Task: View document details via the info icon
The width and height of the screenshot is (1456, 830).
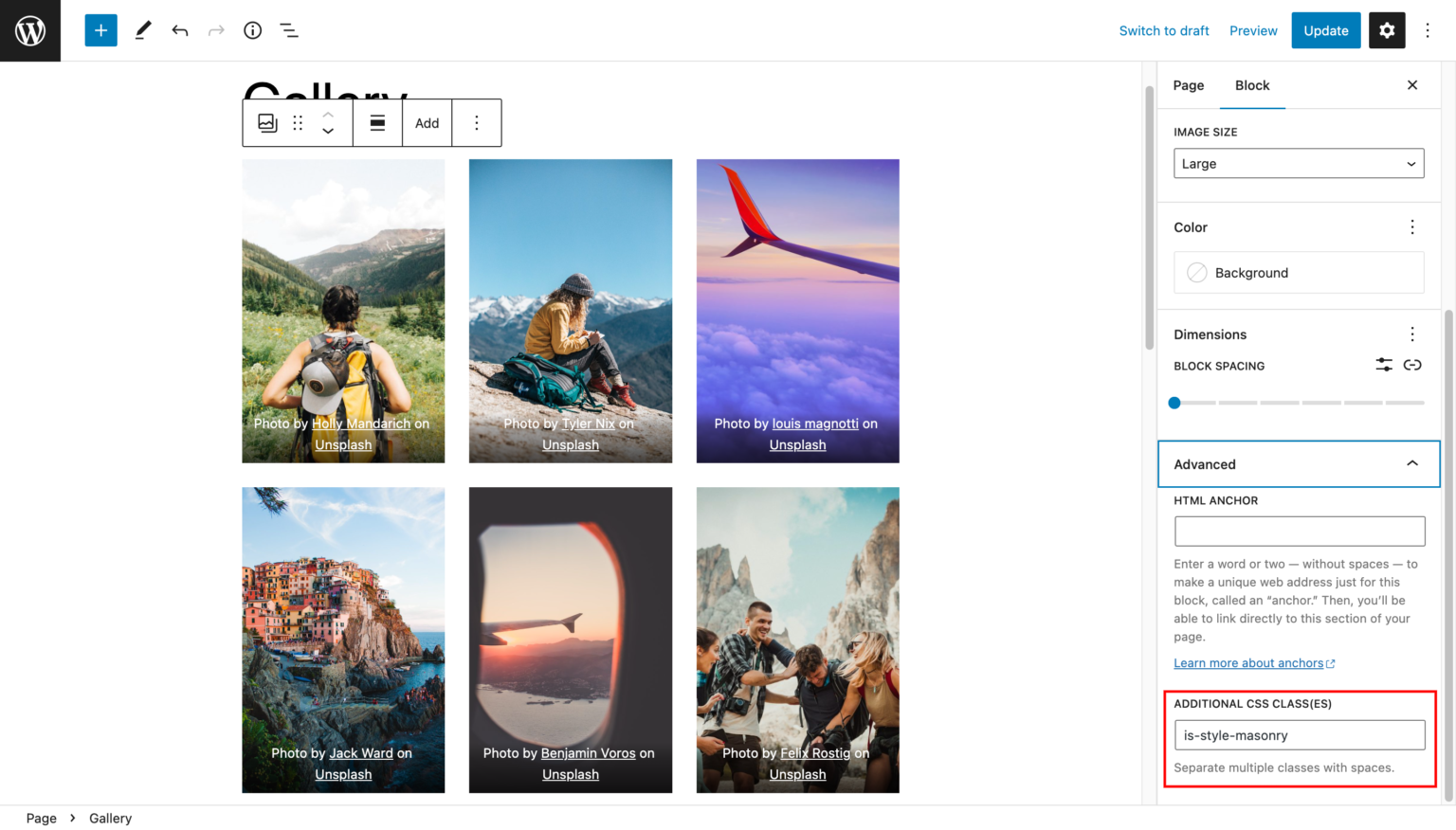Action: (252, 29)
